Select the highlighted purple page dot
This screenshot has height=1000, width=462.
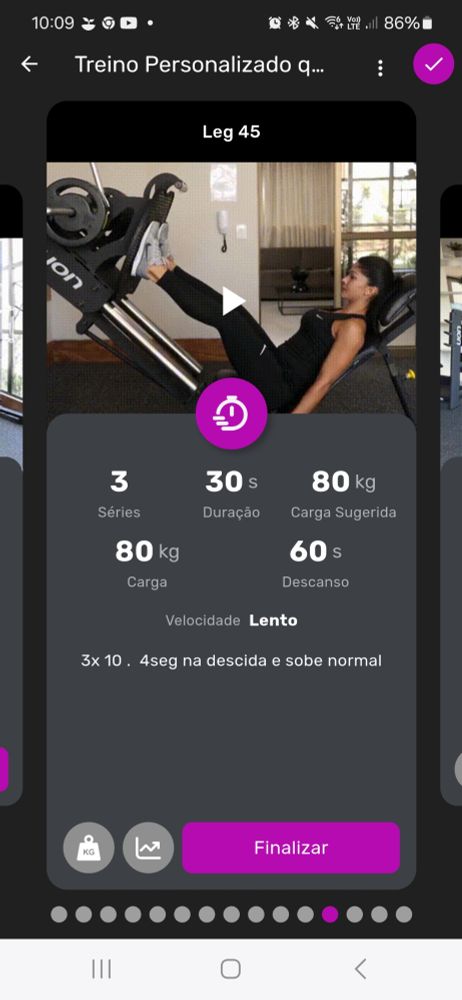tap(330, 915)
